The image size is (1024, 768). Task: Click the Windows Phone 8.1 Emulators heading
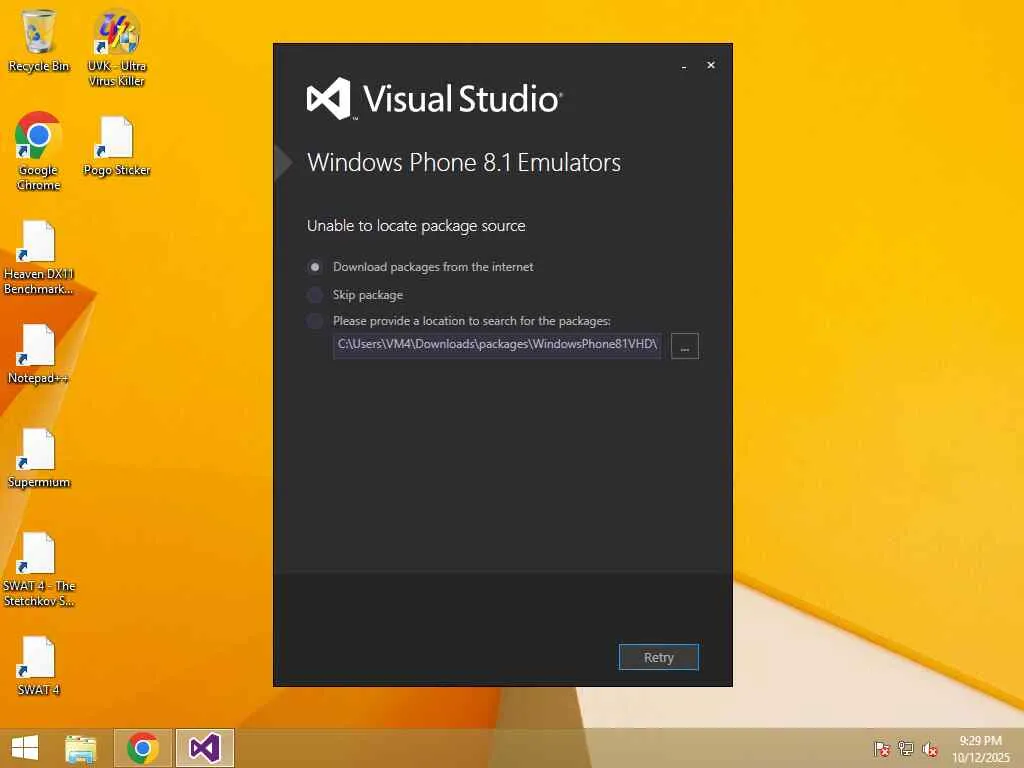(x=464, y=163)
